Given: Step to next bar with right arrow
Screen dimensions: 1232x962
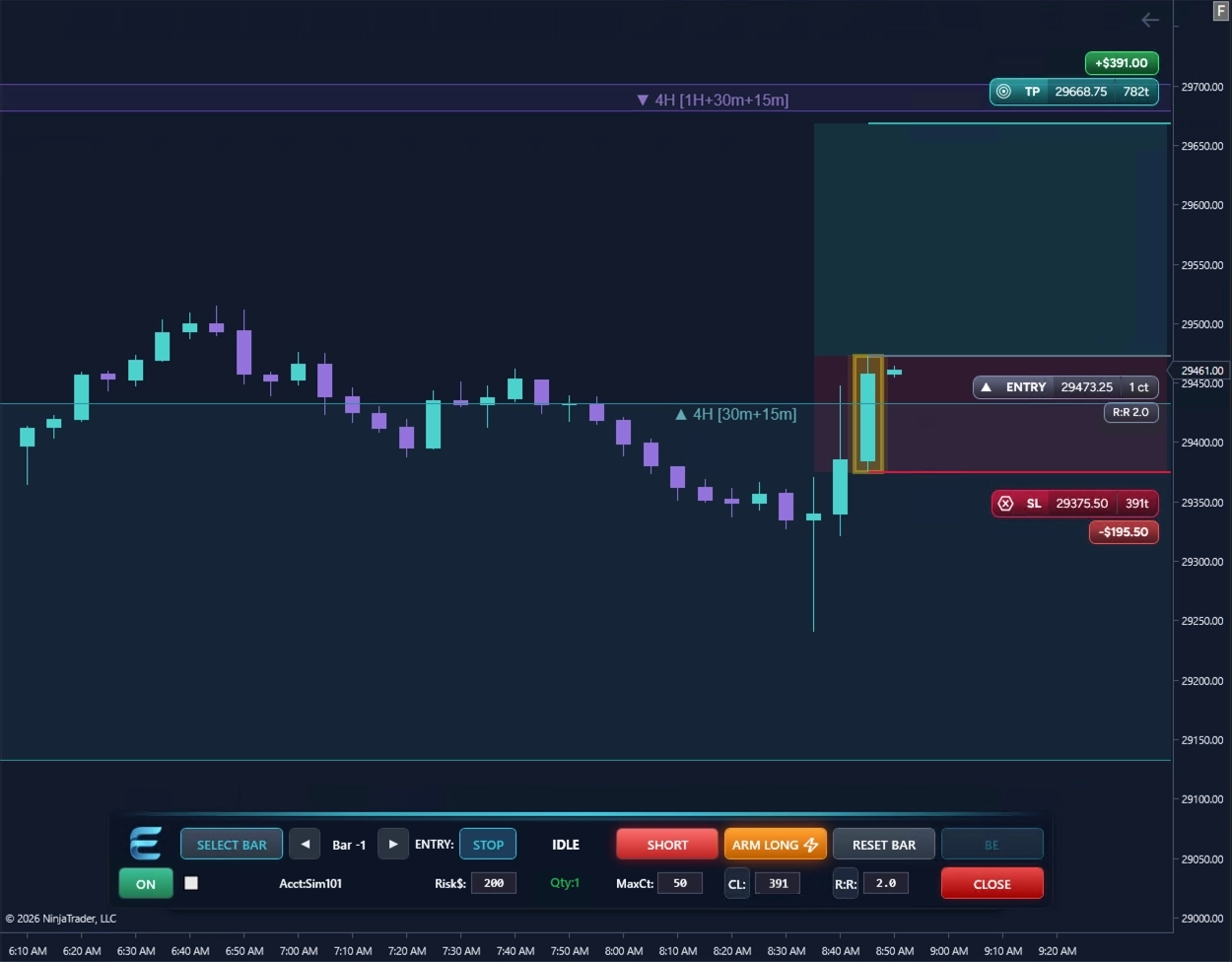Looking at the screenshot, I should coord(393,844).
